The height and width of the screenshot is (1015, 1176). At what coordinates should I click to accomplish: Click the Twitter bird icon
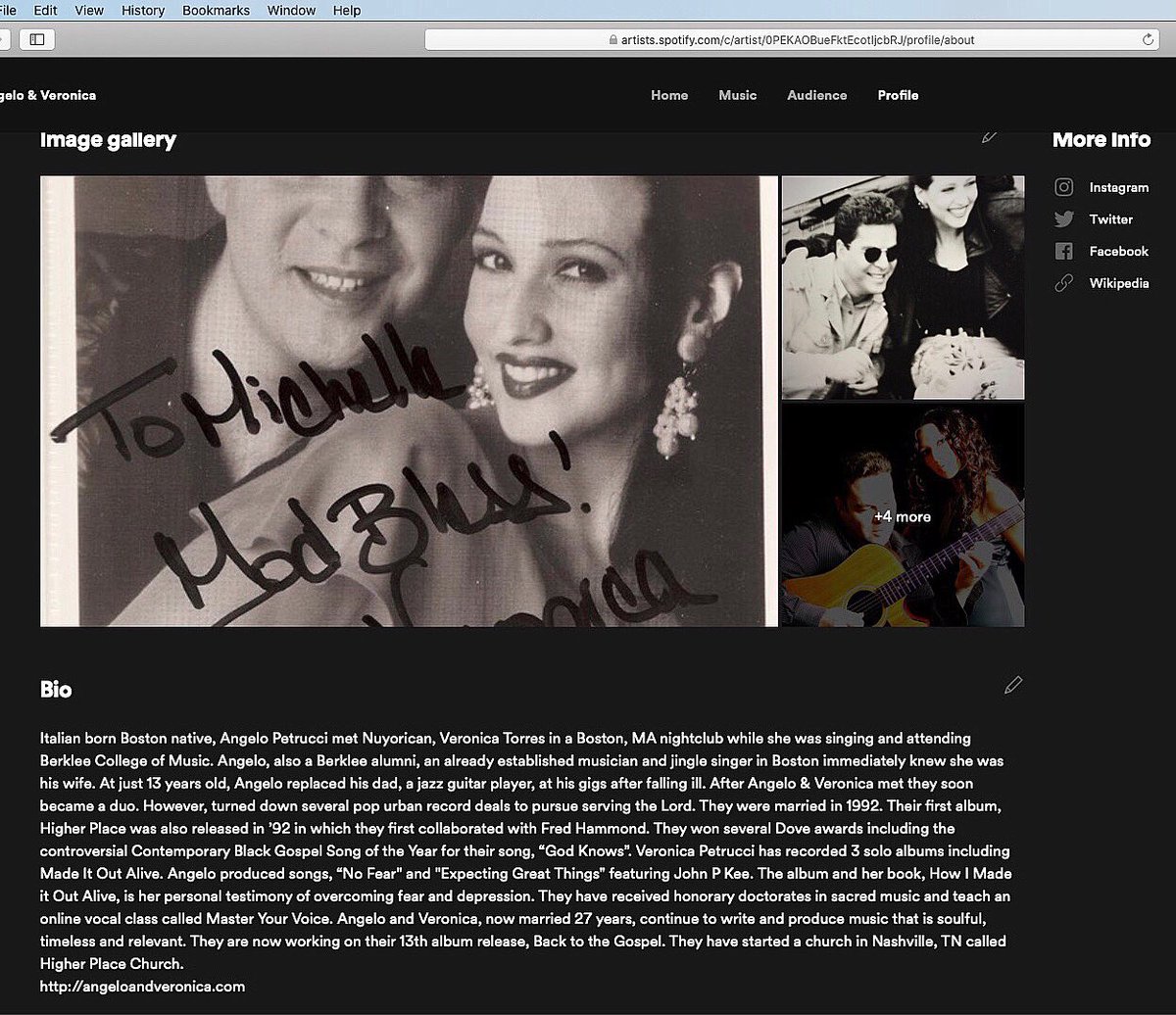coord(1064,219)
